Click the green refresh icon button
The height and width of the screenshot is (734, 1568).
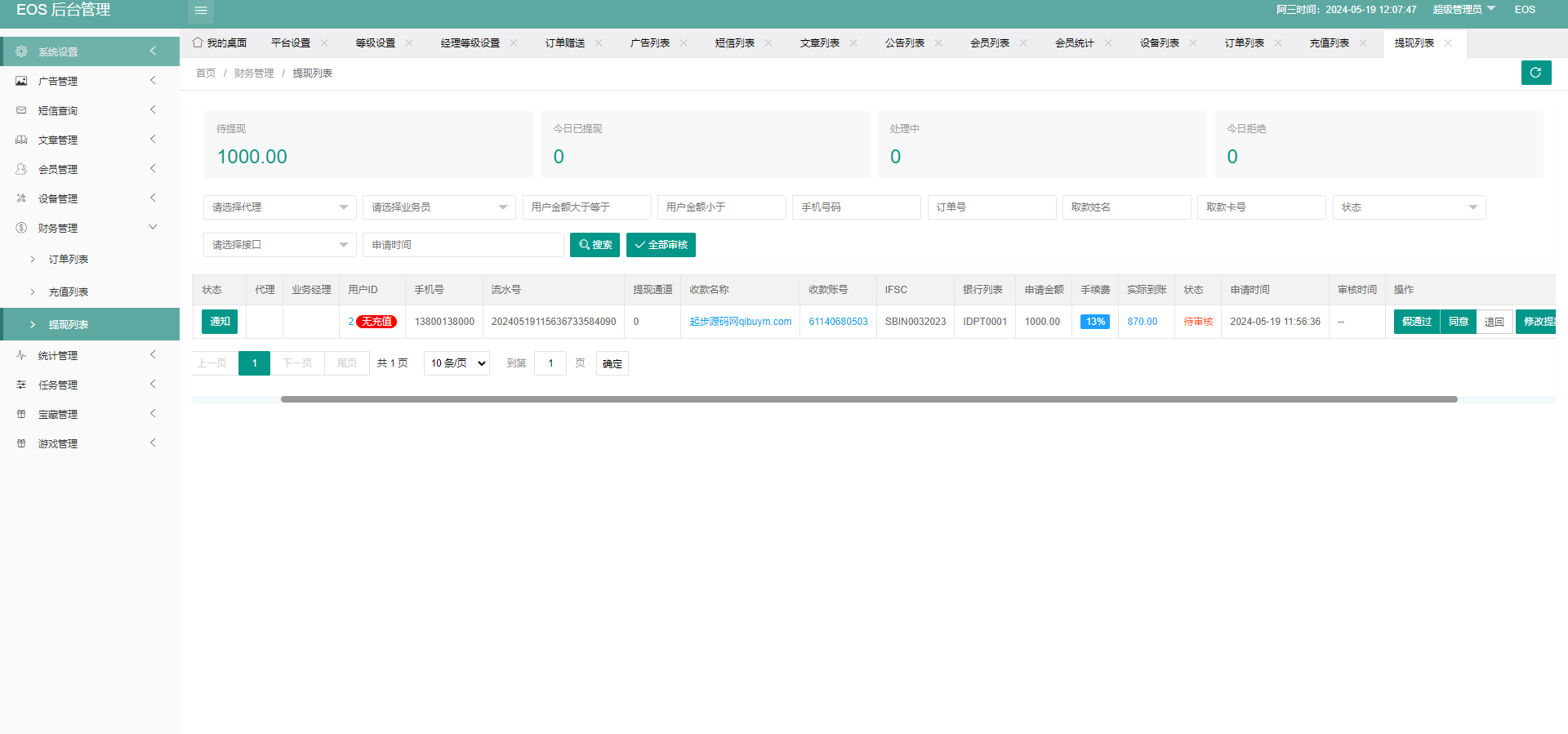[x=1535, y=73]
